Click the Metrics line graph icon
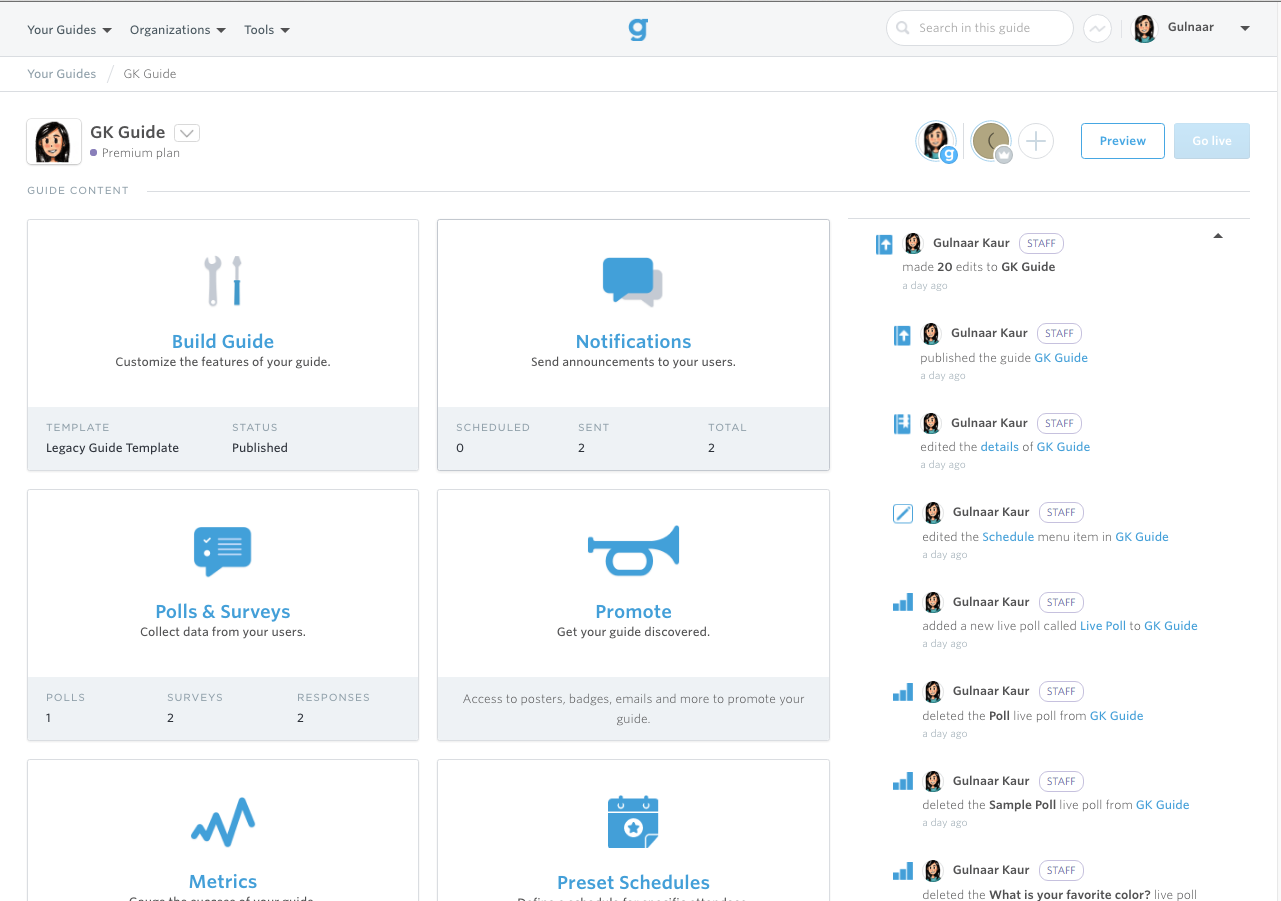Viewport: 1281px width, 901px height. tap(222, 821)
